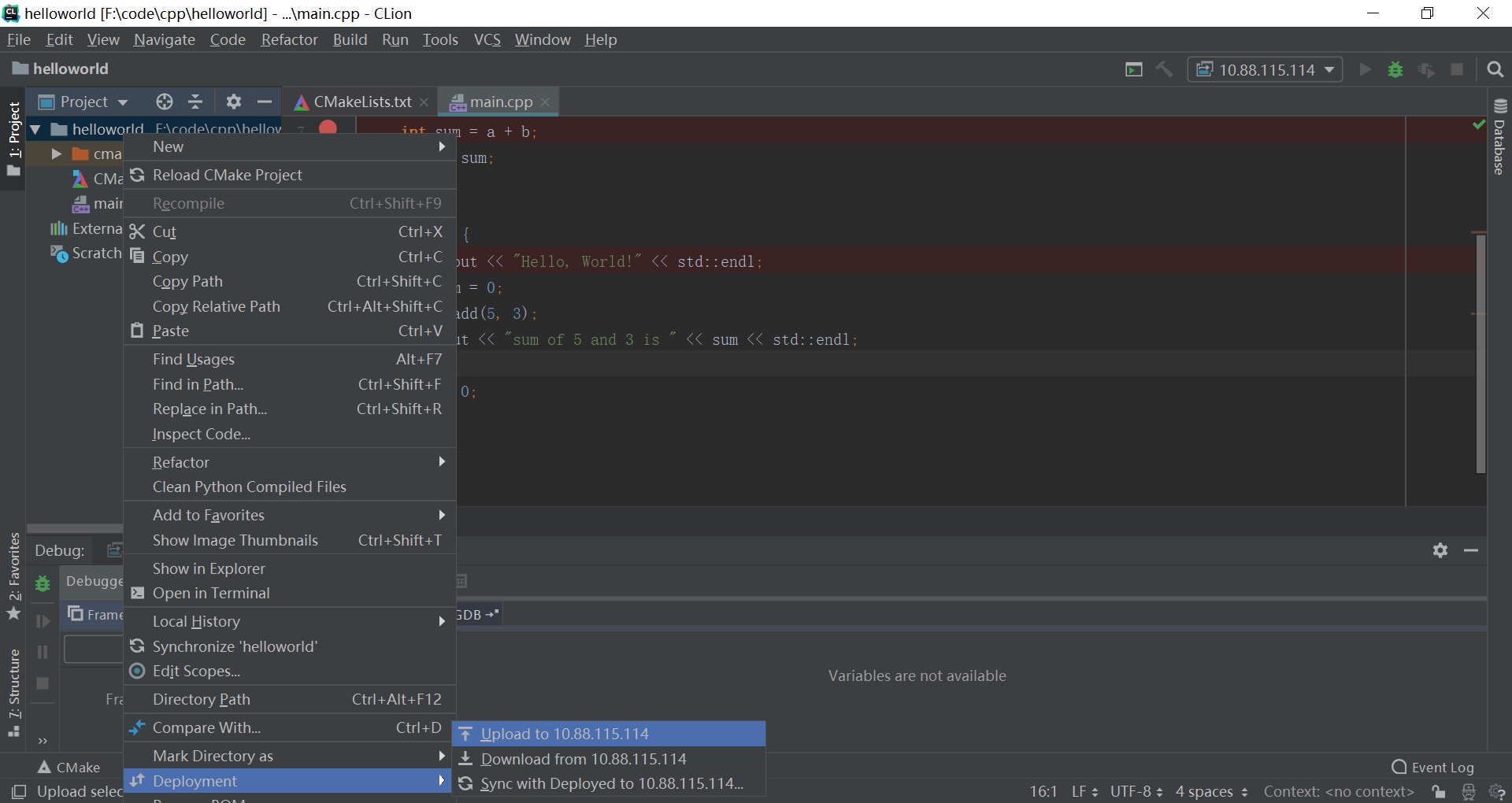Viewport: 1512px width, 803px height.
Task: Select Compare With... entry
Action: [x=290, y=727]
